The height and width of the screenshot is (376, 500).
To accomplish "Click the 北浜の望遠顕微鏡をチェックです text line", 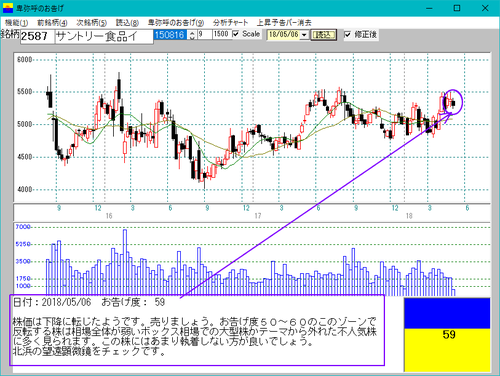I will (89, 352).
